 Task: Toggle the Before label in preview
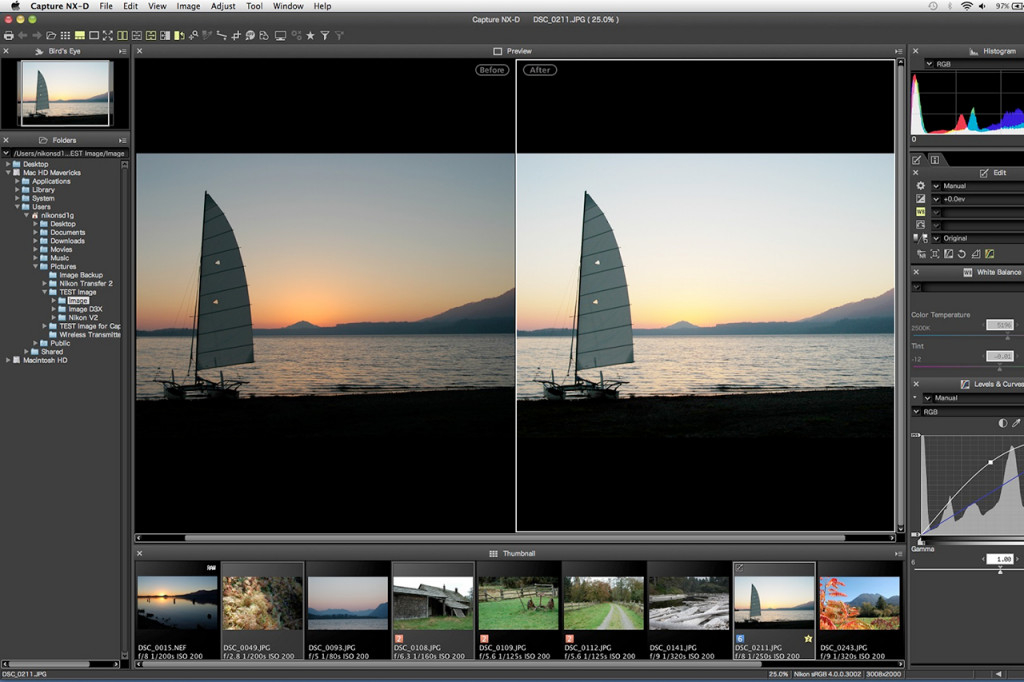(x=491, y=70)
